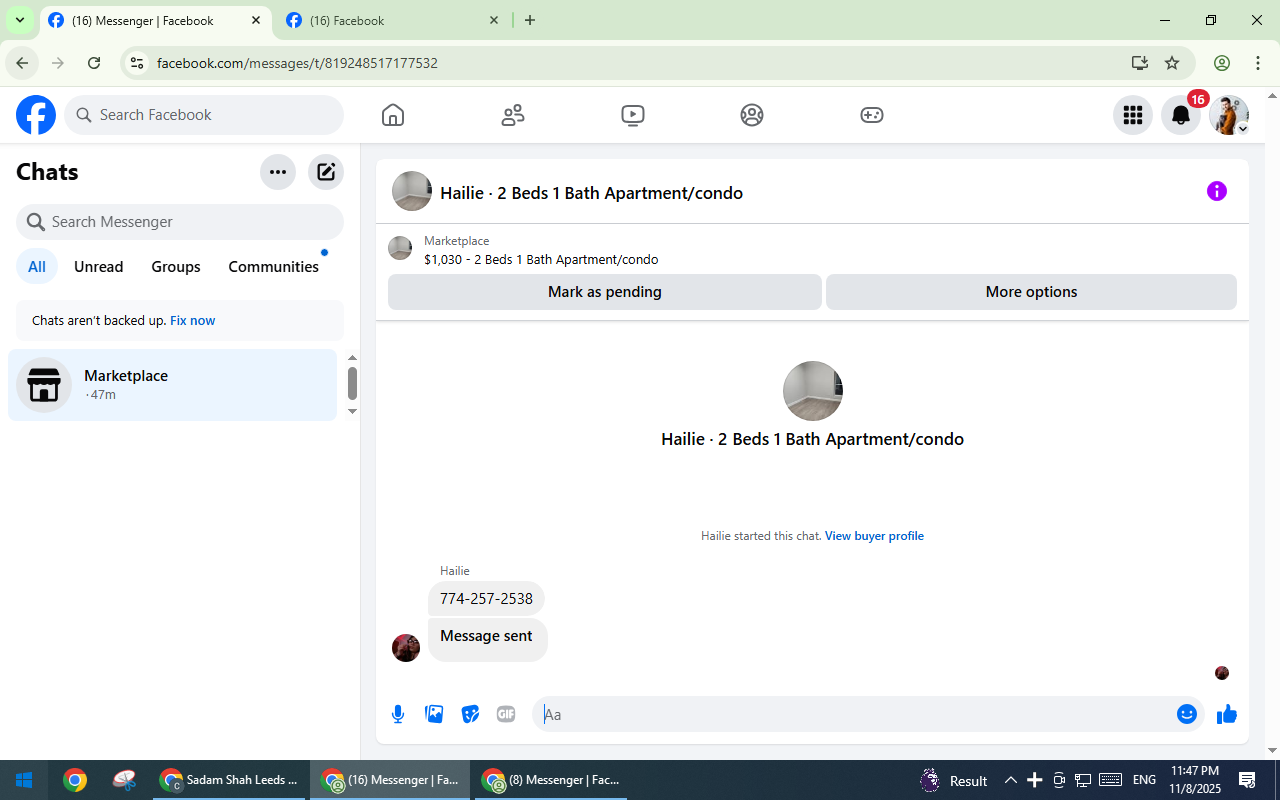The height and width of the screenshot is (800, 1280).
Task: Attach a file with the photo icon
Action: (x=434, y=714)
